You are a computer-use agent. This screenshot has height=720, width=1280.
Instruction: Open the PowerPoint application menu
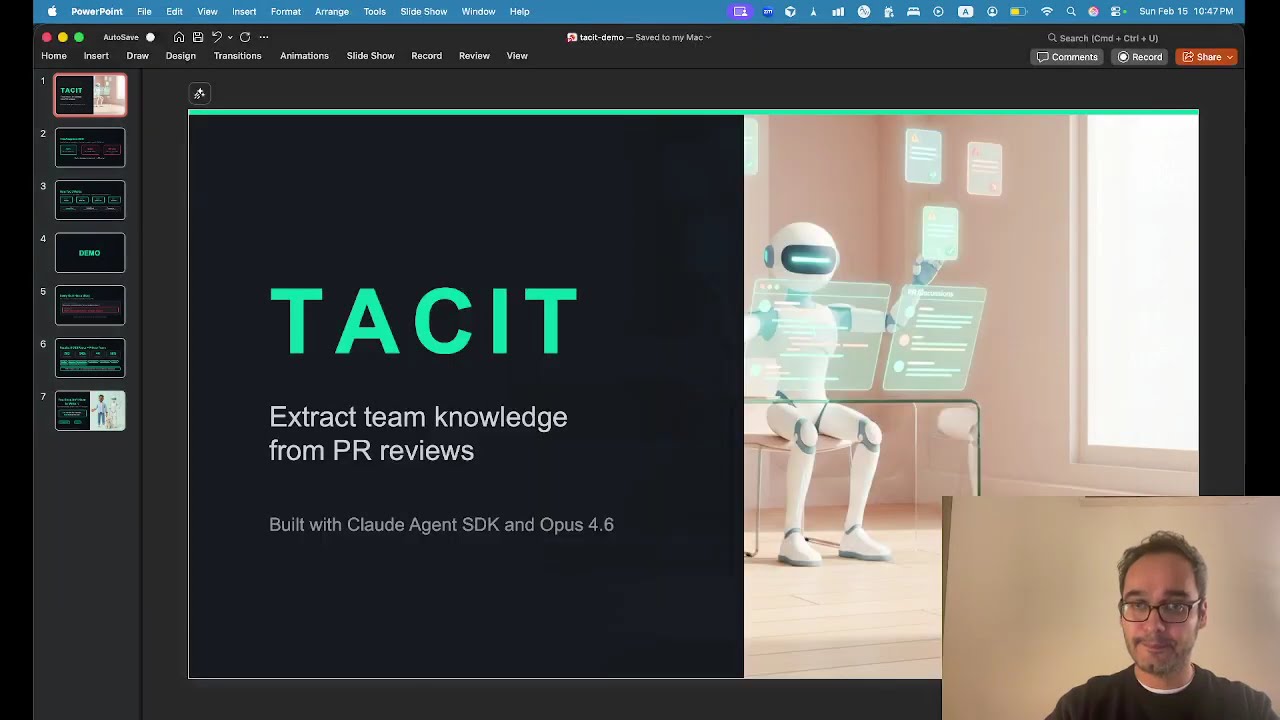point(97,12)
